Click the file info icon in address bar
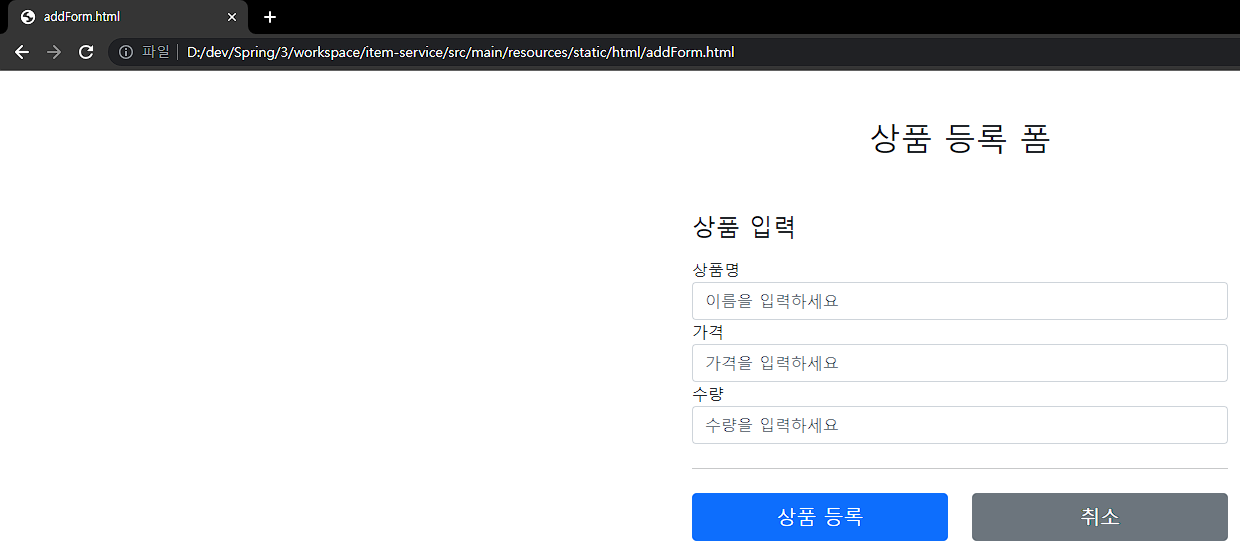 pos(126,52)
